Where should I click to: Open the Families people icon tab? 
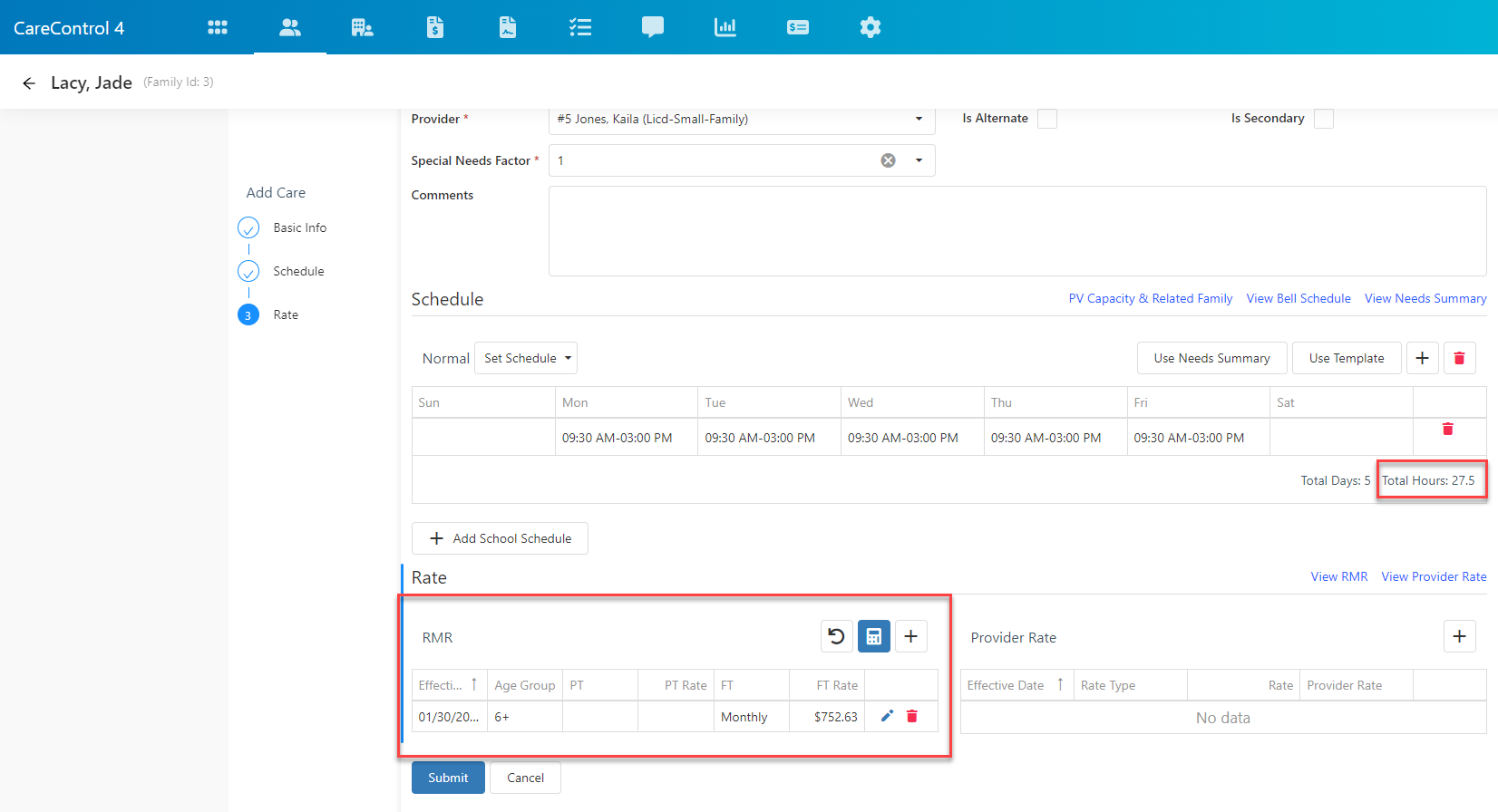tap(290, 27)
